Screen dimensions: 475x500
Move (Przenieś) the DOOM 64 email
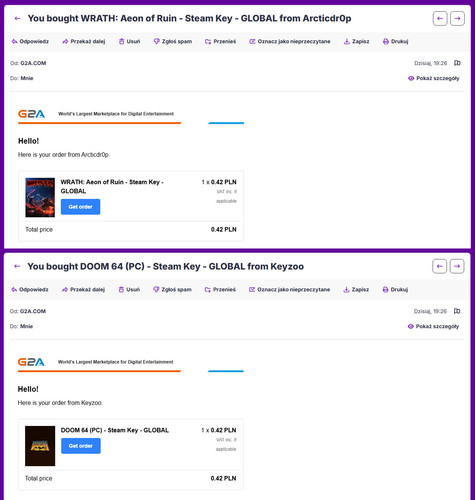220,289
